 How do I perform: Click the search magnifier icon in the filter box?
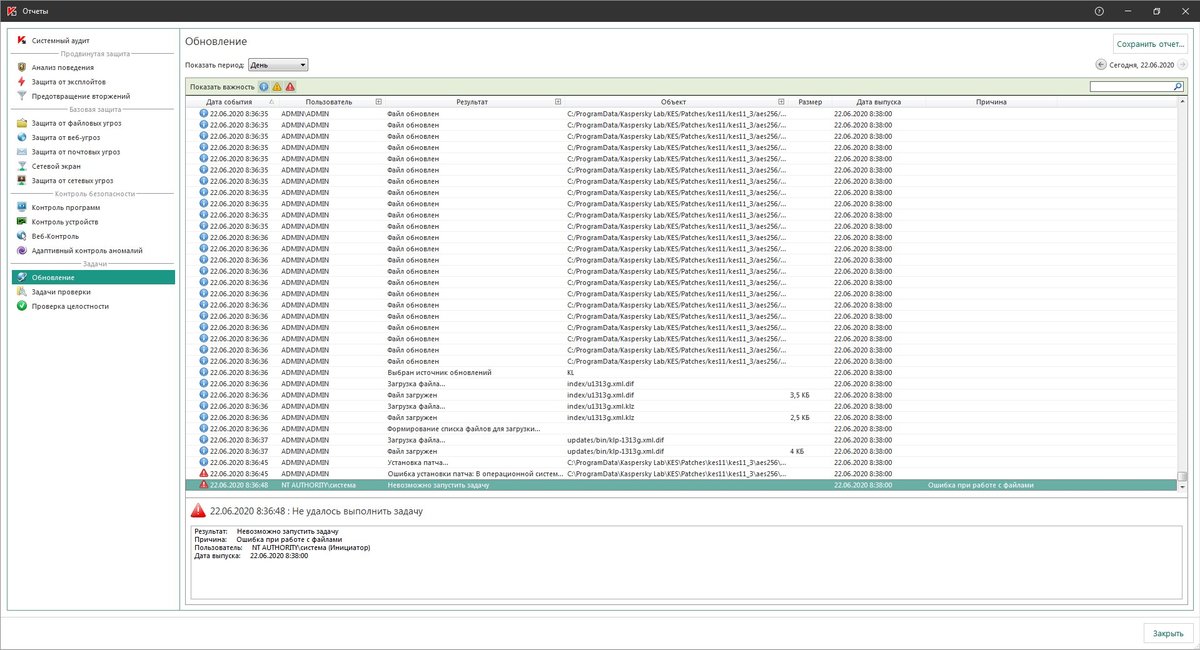[x=1177, y=87]
